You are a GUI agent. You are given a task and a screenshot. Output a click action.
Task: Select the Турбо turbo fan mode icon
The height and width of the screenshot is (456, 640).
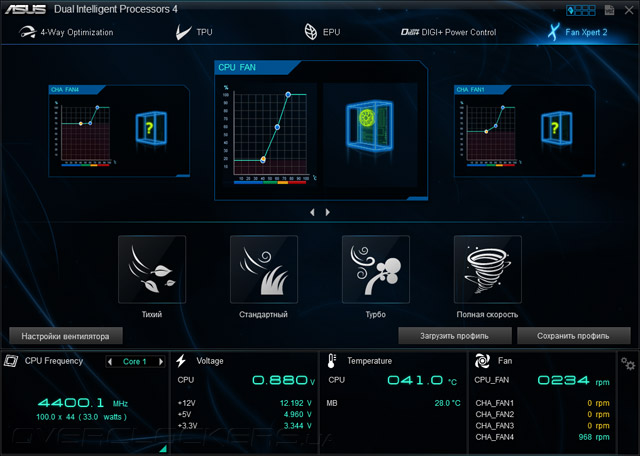coord(376,269)
